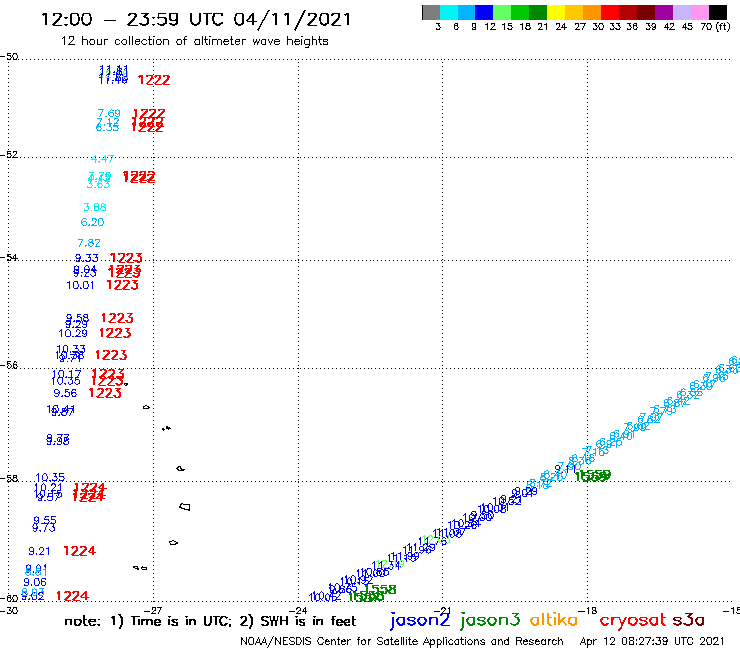The image size is (740, 650).
Task: Select the jason3 legend label
Action: [490, 620]
